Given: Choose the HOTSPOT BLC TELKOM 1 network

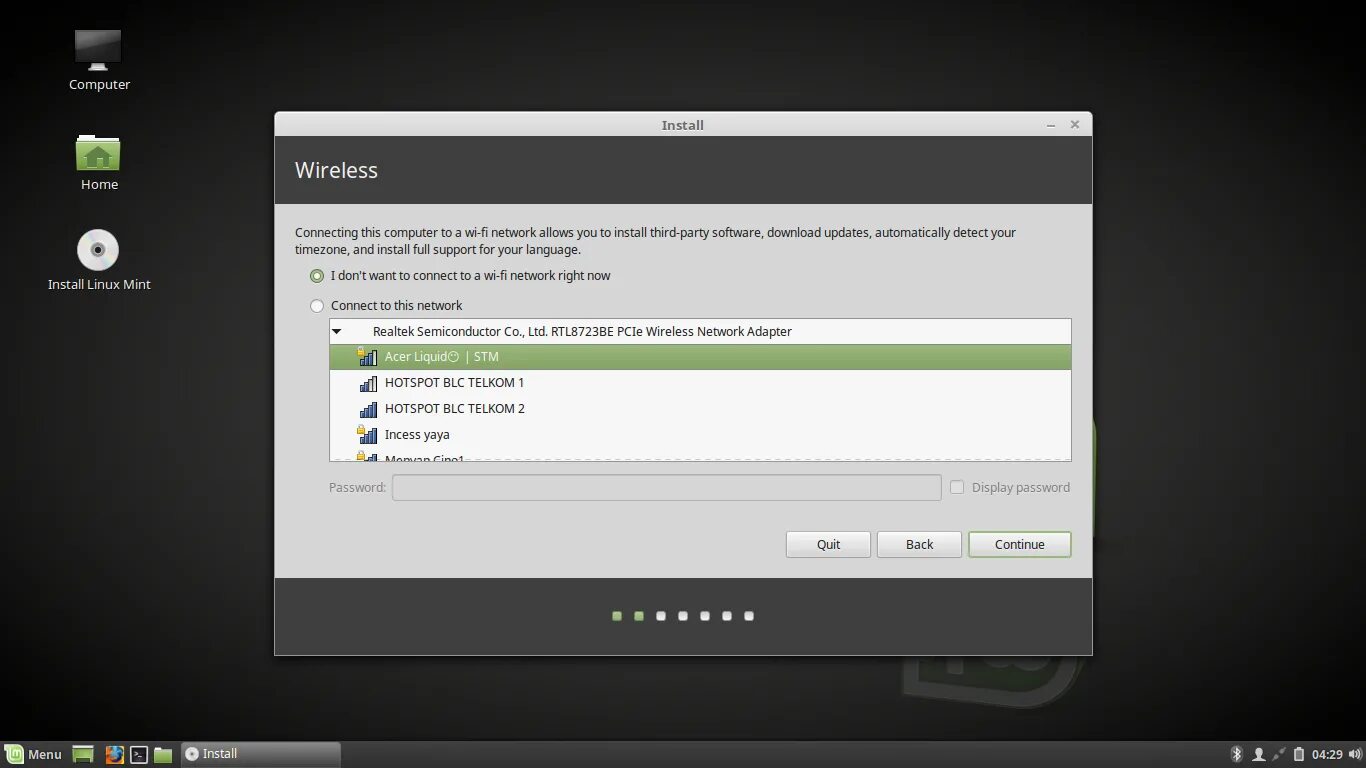Looking at the screenshot, I should coord(700,383).
